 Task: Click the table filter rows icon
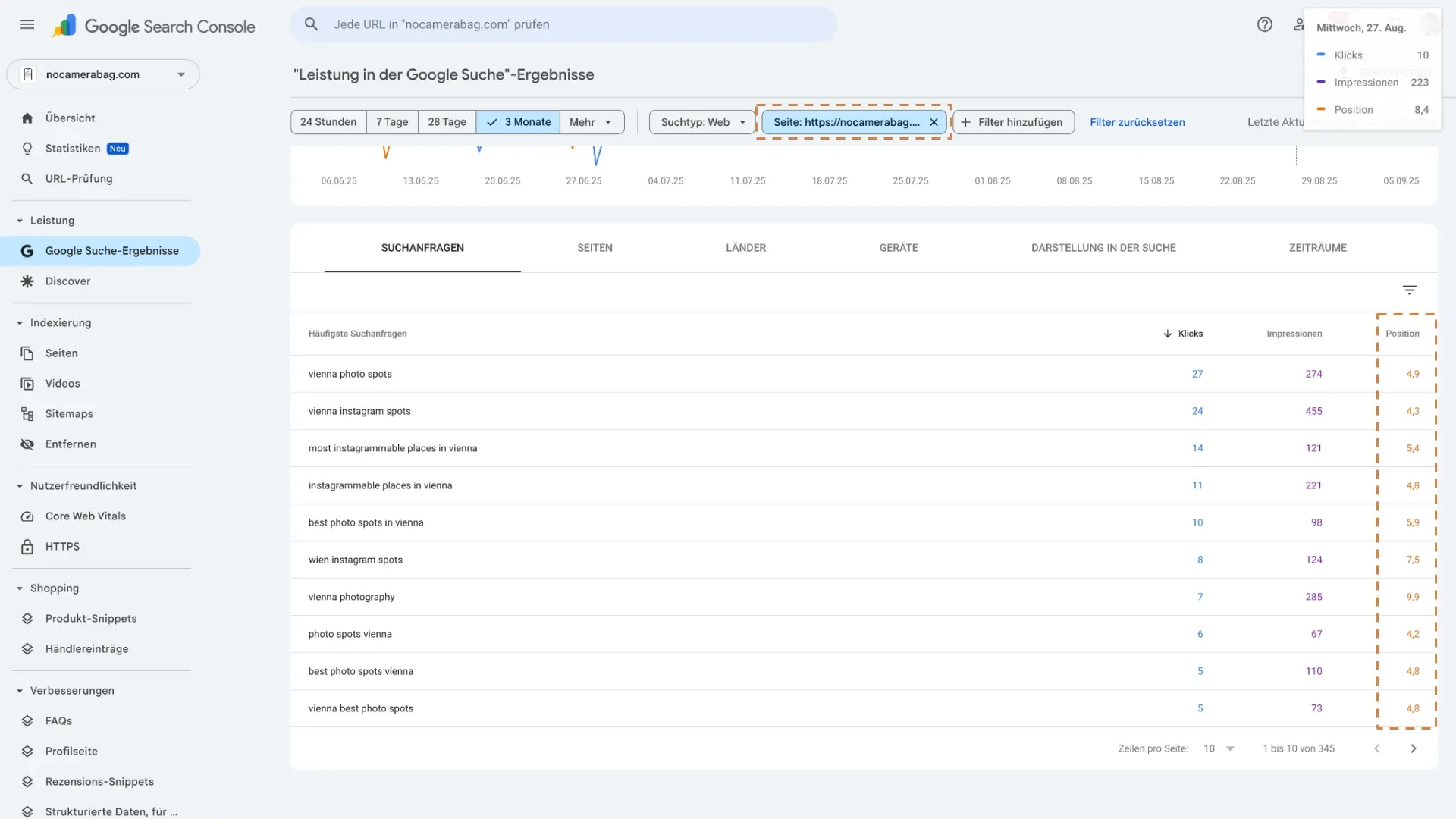[1409, 290]
